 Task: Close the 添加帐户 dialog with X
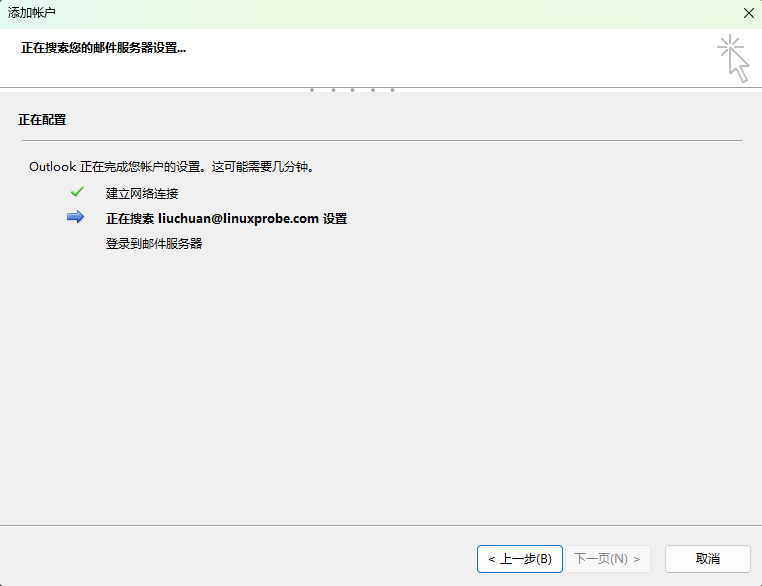pyautogui.click(x=748, y=13)
